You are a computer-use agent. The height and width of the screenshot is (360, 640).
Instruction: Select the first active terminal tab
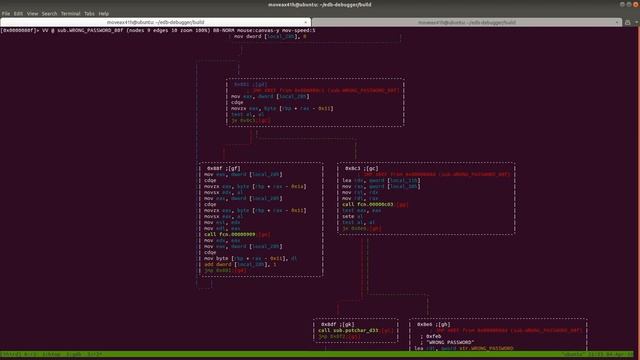(x=156, y=22)
